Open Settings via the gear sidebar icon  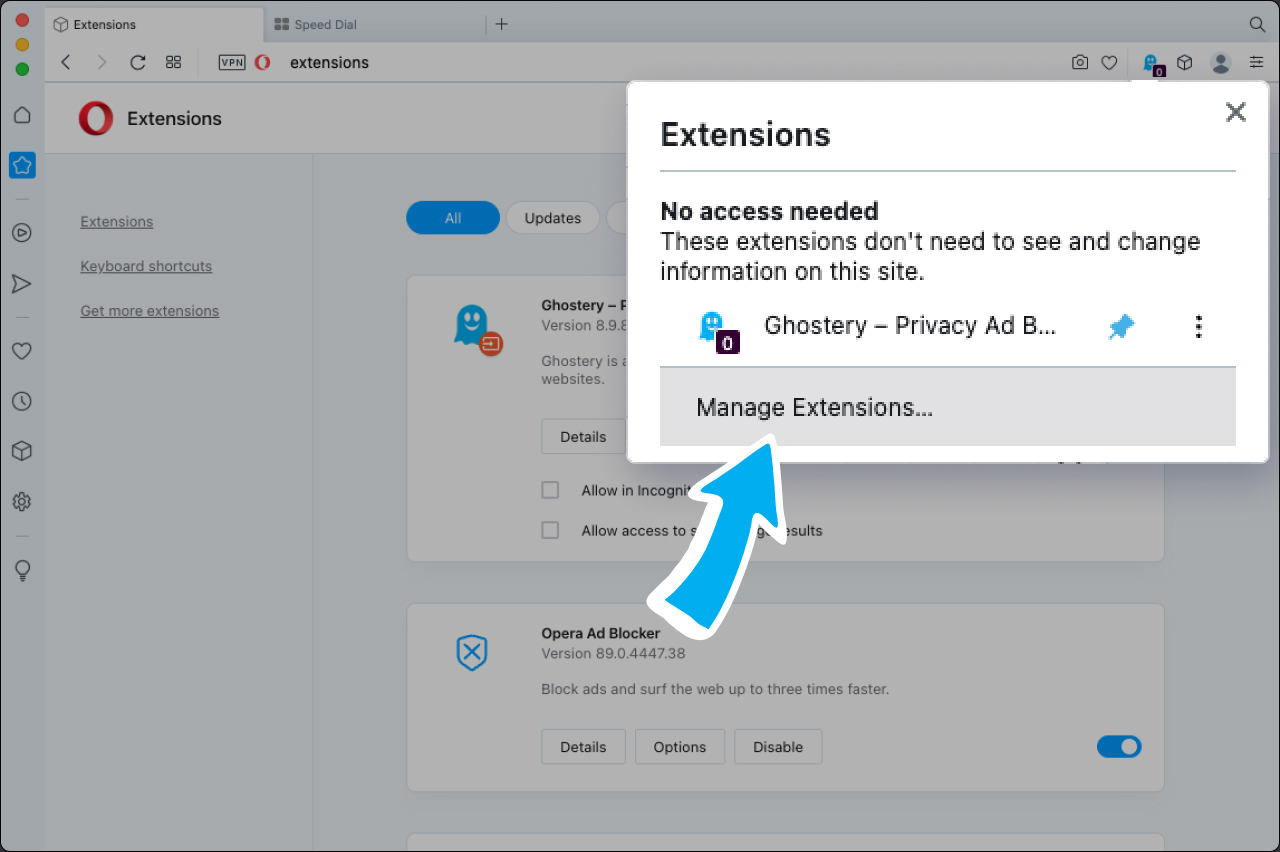coord(22,502)
